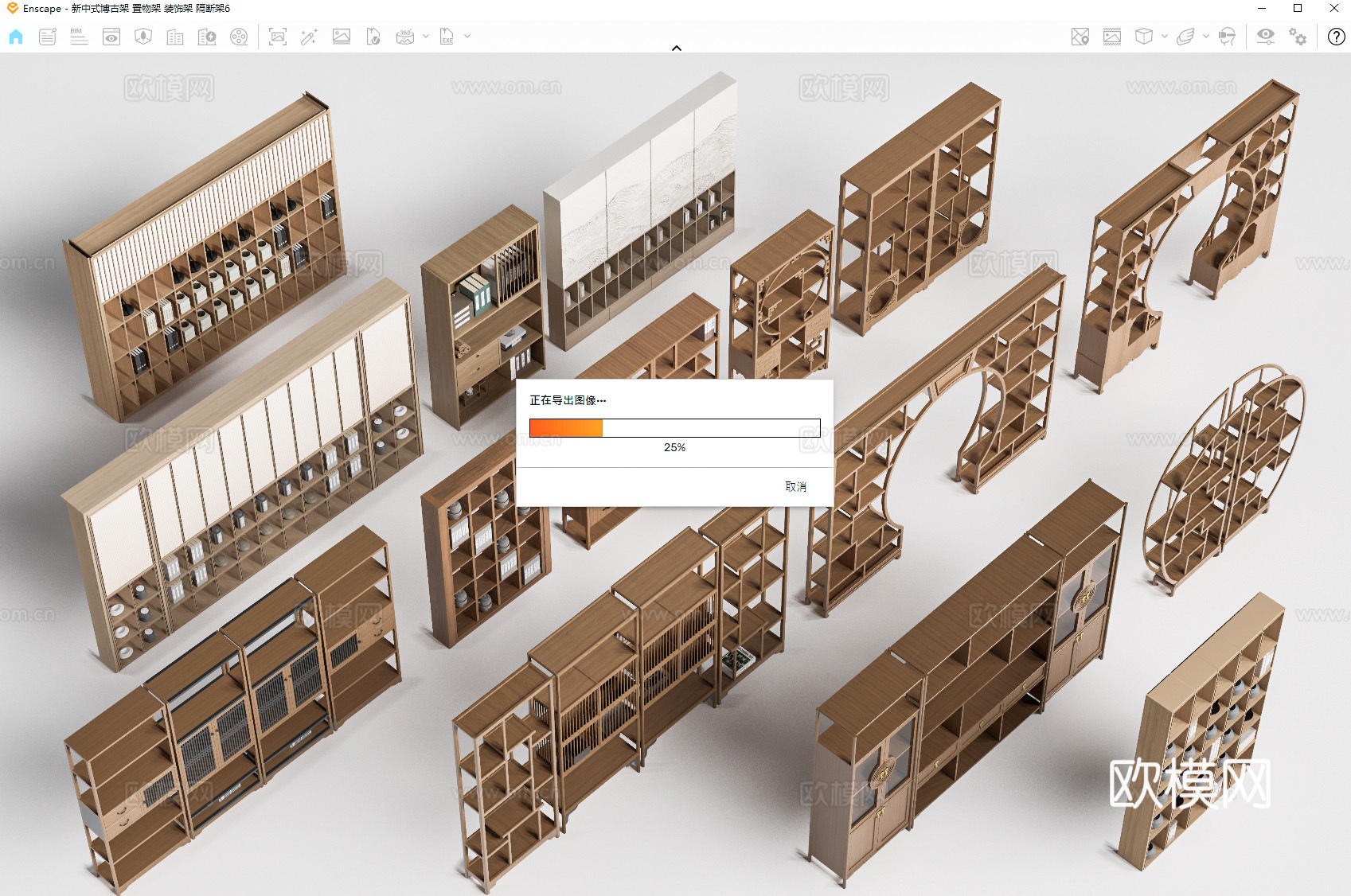This screenshot has width=1351, height=896.
Task: Open Visual Settings eye-slider icon
Action: point(1266,37)
